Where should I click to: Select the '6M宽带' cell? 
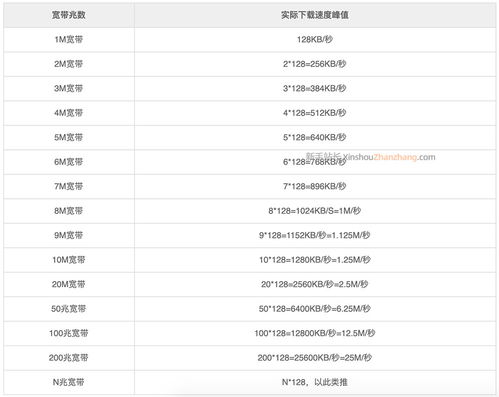[69, 162]
